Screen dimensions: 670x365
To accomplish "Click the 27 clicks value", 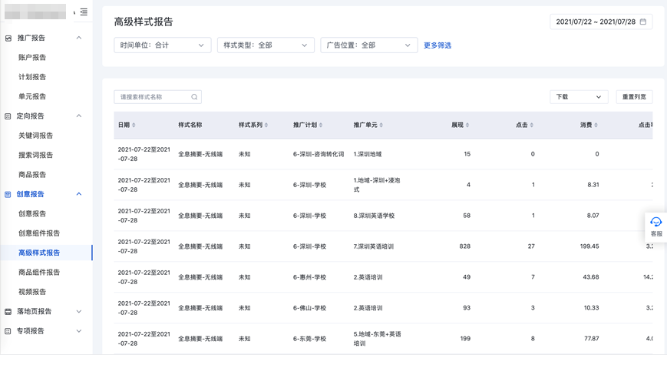I will coord(531,247).
